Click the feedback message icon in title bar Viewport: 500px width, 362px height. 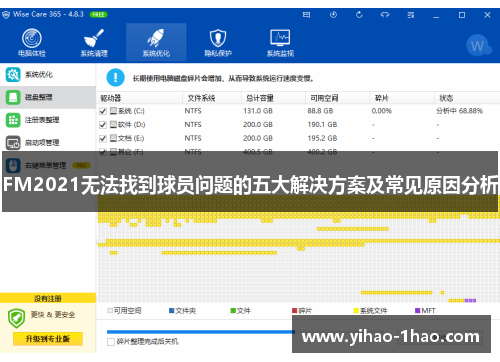306,15
